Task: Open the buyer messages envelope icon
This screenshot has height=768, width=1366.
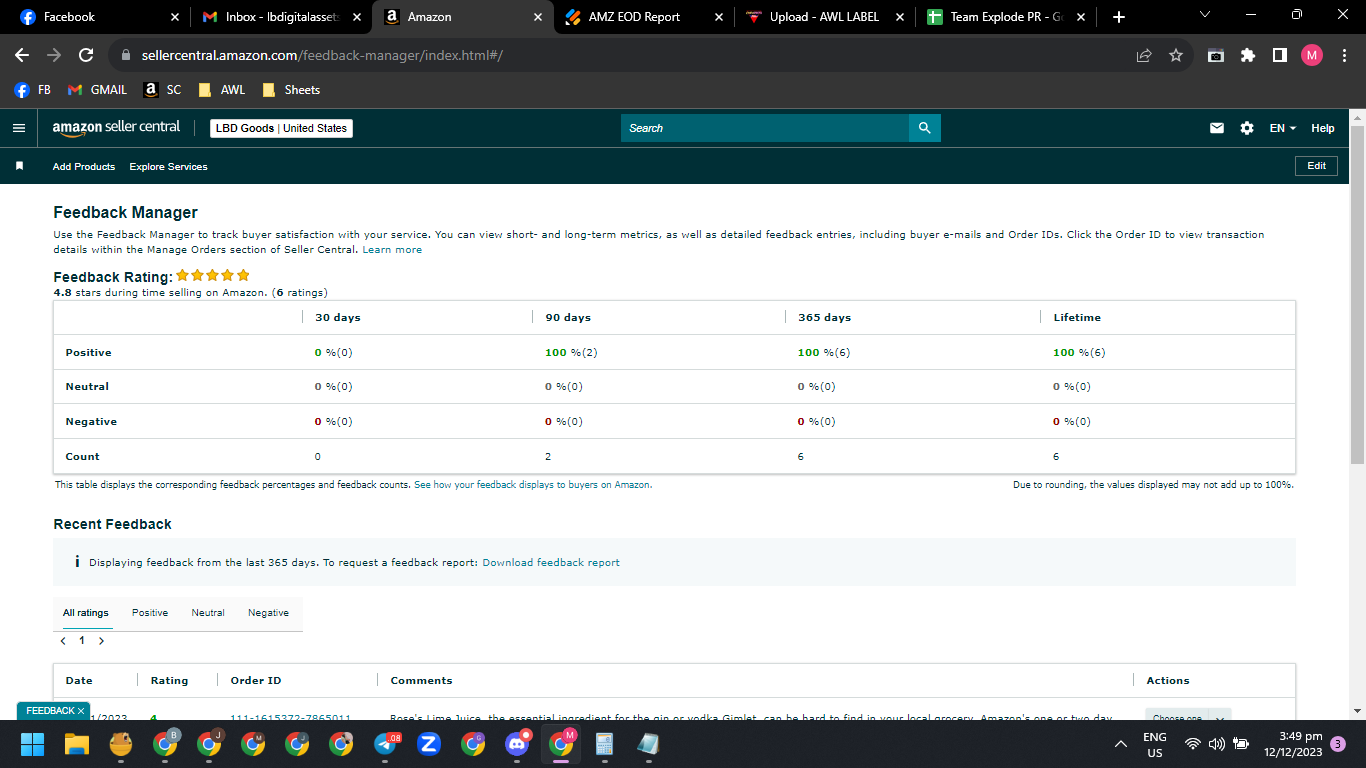Action: (x=1217, y=128)
